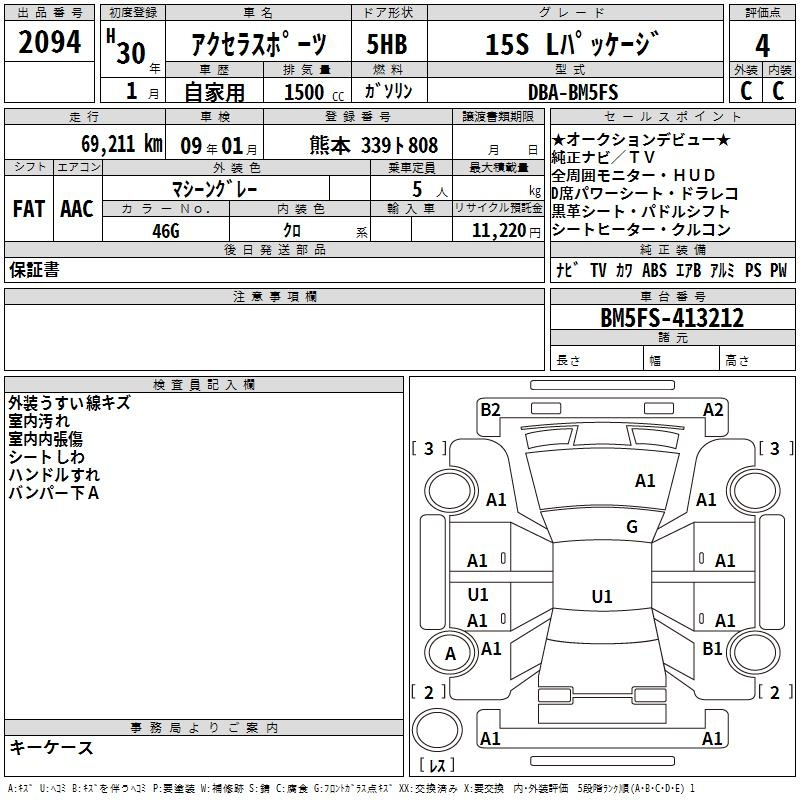Click the B2 damage mark on the diagram
800x800 pixels.
tap(490, 409)
